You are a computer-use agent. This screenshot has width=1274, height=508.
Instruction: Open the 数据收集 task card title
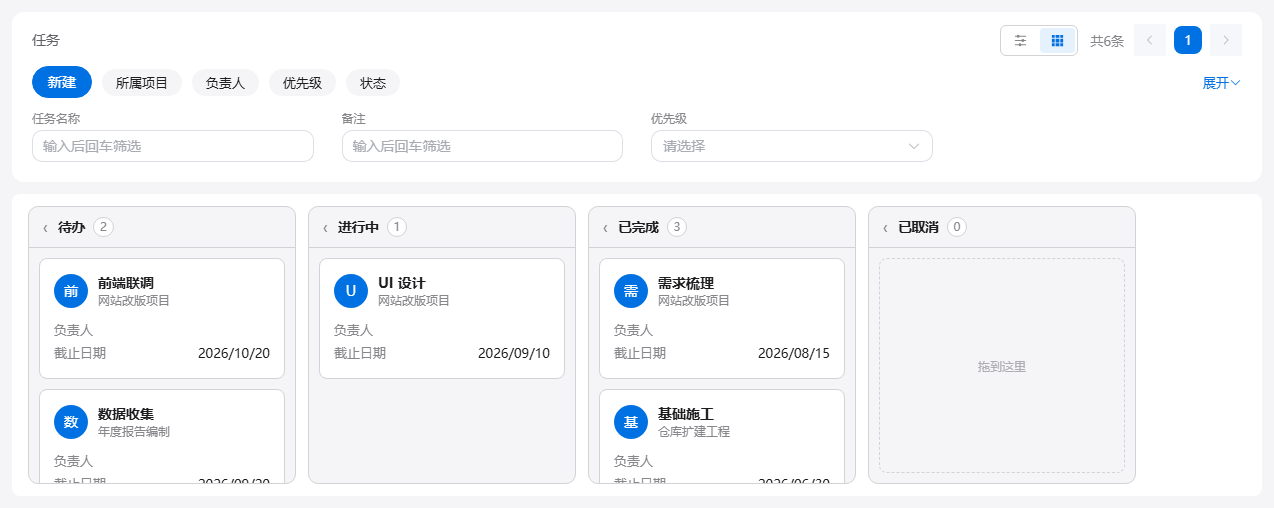(126, 414)
